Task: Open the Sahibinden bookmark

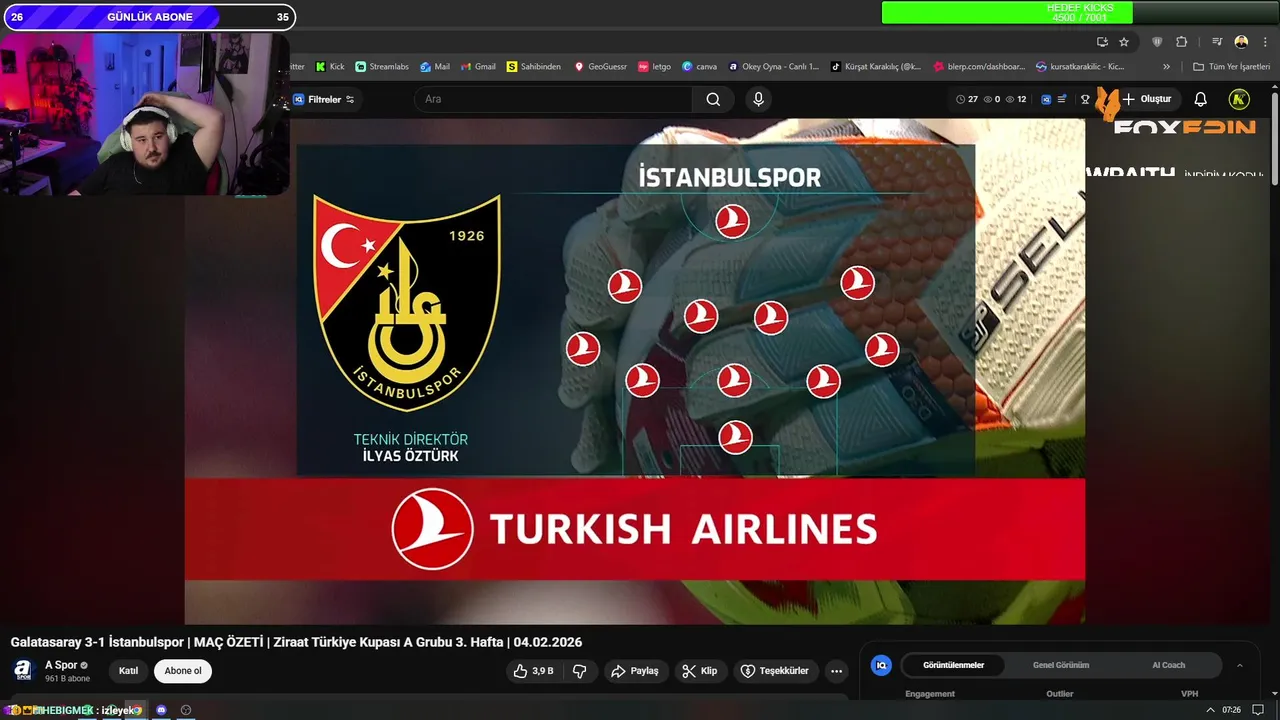Action: click(534, 67)
